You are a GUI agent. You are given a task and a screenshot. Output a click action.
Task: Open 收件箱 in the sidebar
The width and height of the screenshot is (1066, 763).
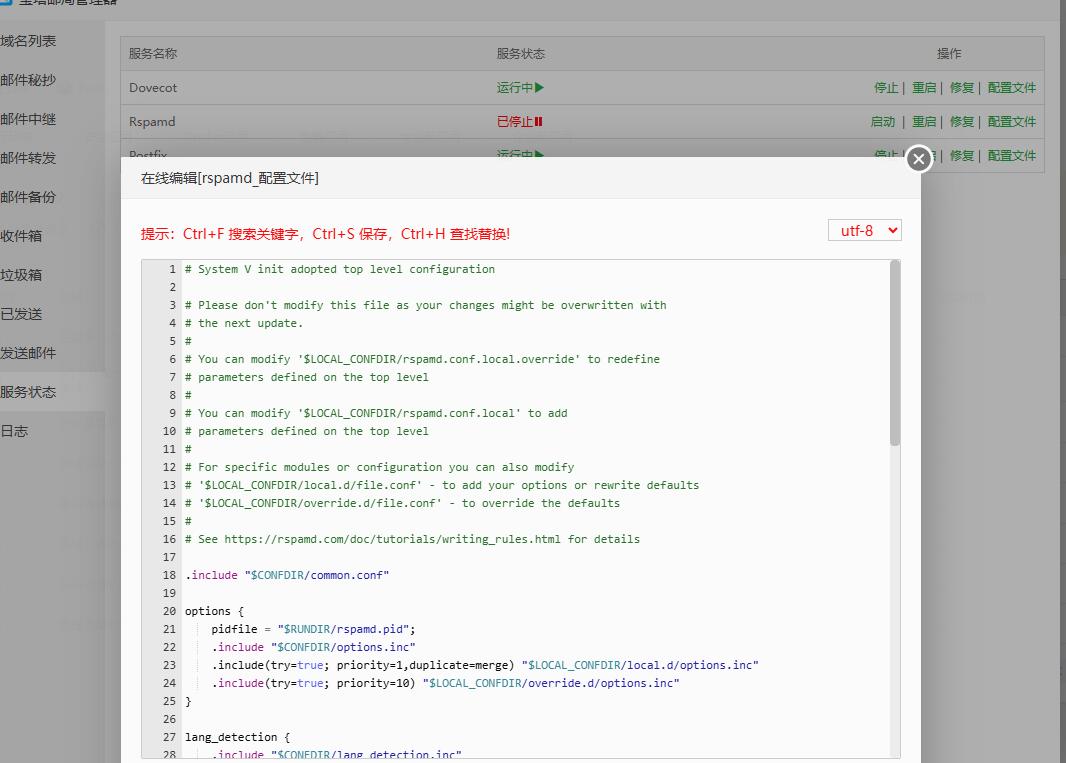[22, 236]
